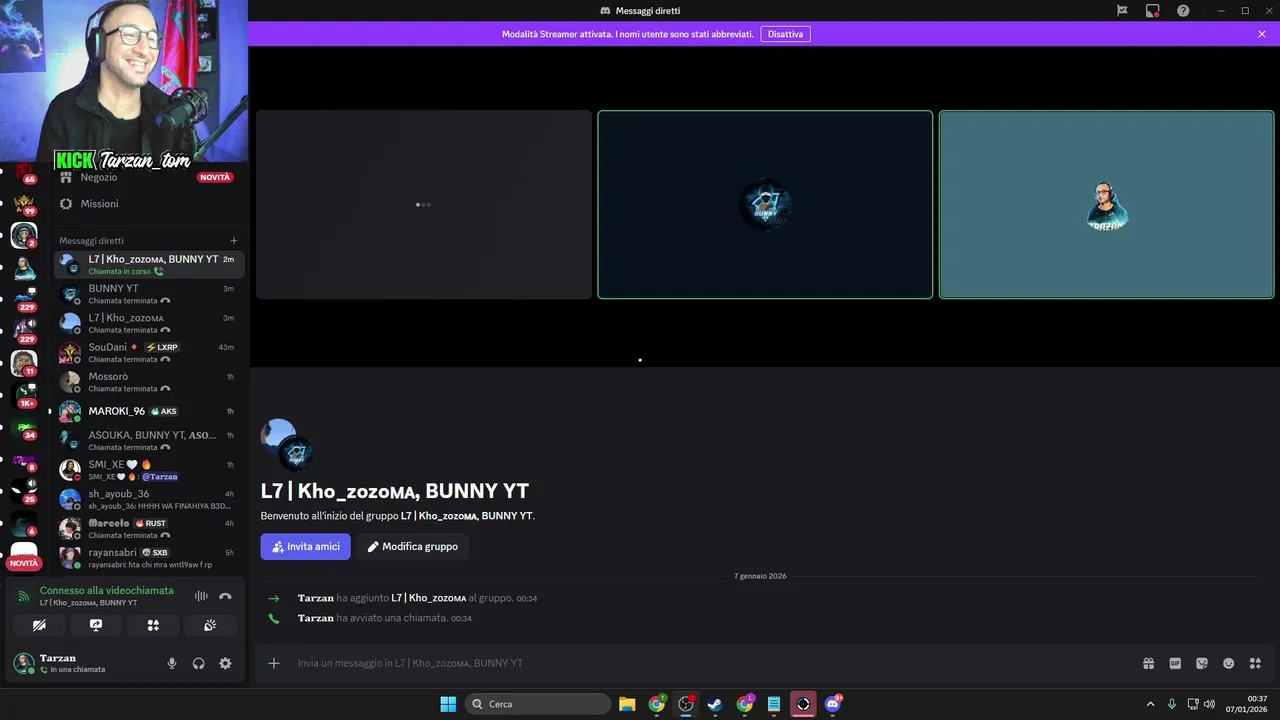Open the inbox icon with red dot

tap(1153, 10)
